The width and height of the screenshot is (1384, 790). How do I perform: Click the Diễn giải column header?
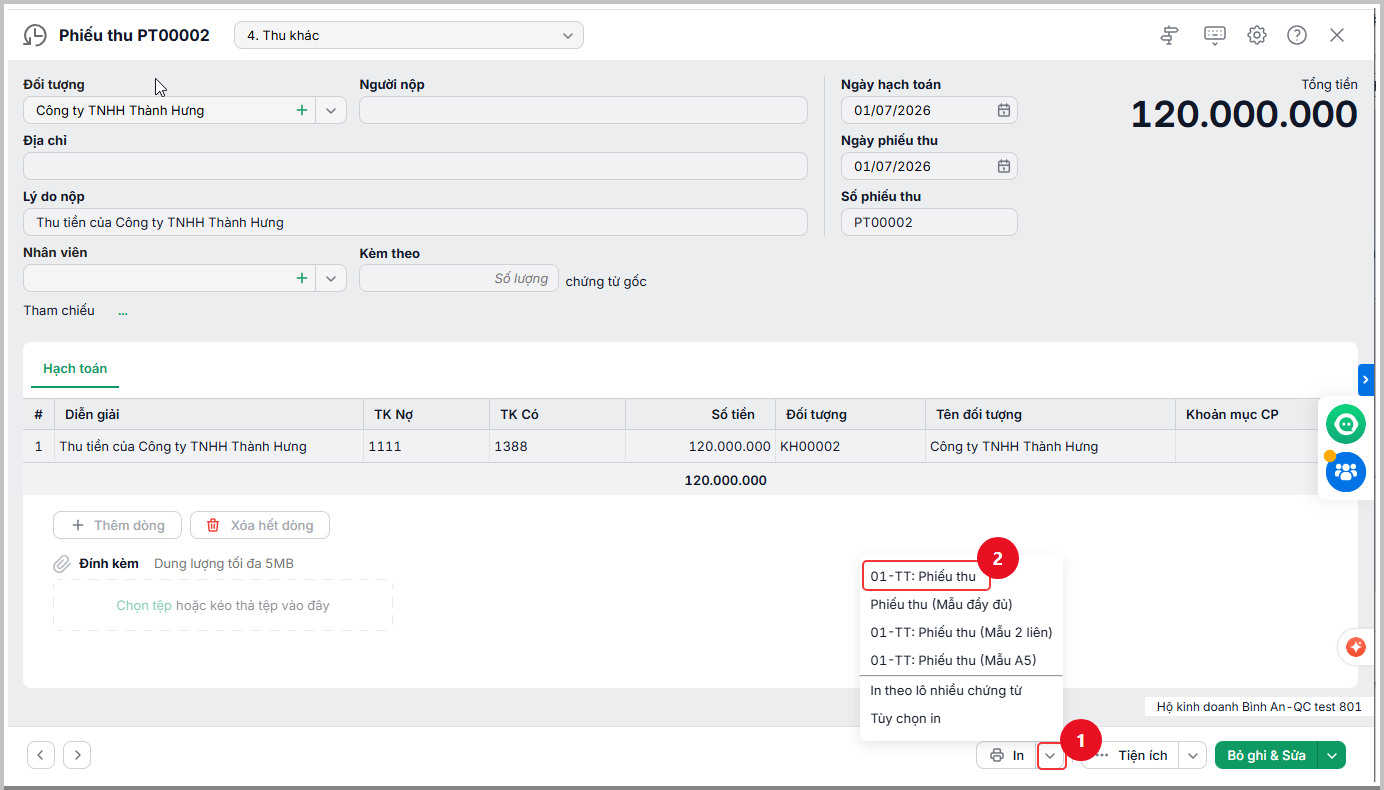click(x=209, y=414)
